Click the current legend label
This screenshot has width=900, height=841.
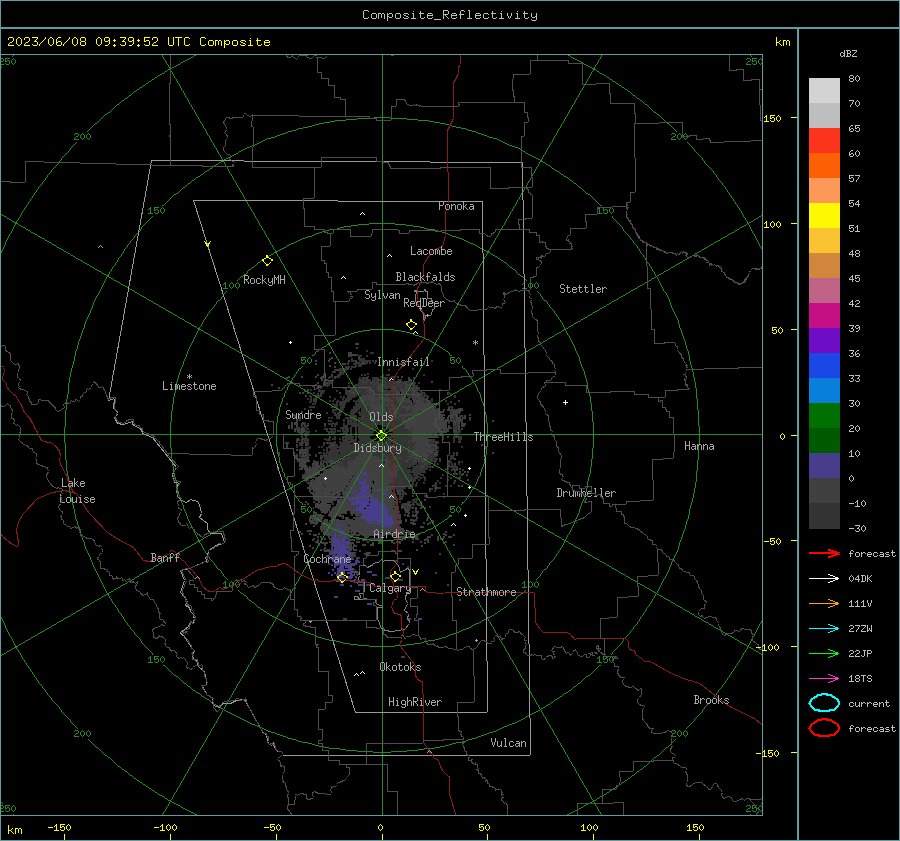(869, 704)
